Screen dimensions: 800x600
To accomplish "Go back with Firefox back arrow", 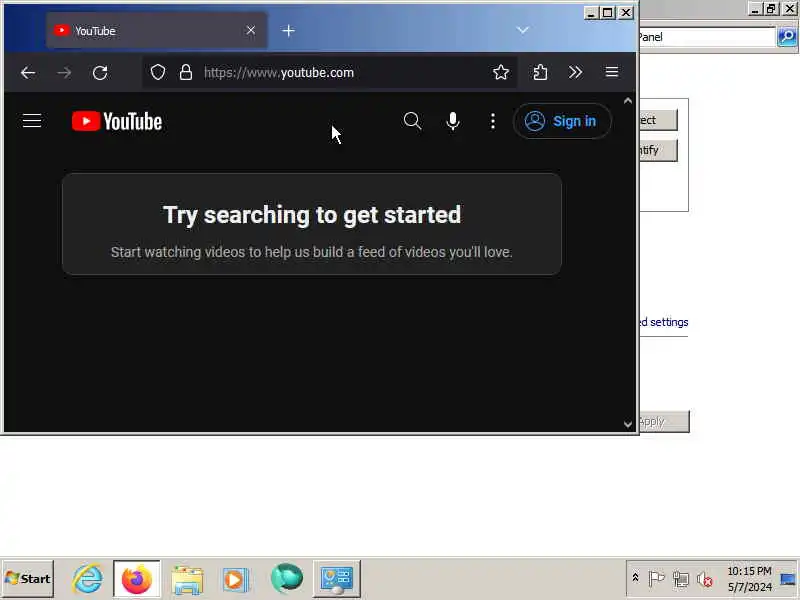I will [x=28, y=72].
